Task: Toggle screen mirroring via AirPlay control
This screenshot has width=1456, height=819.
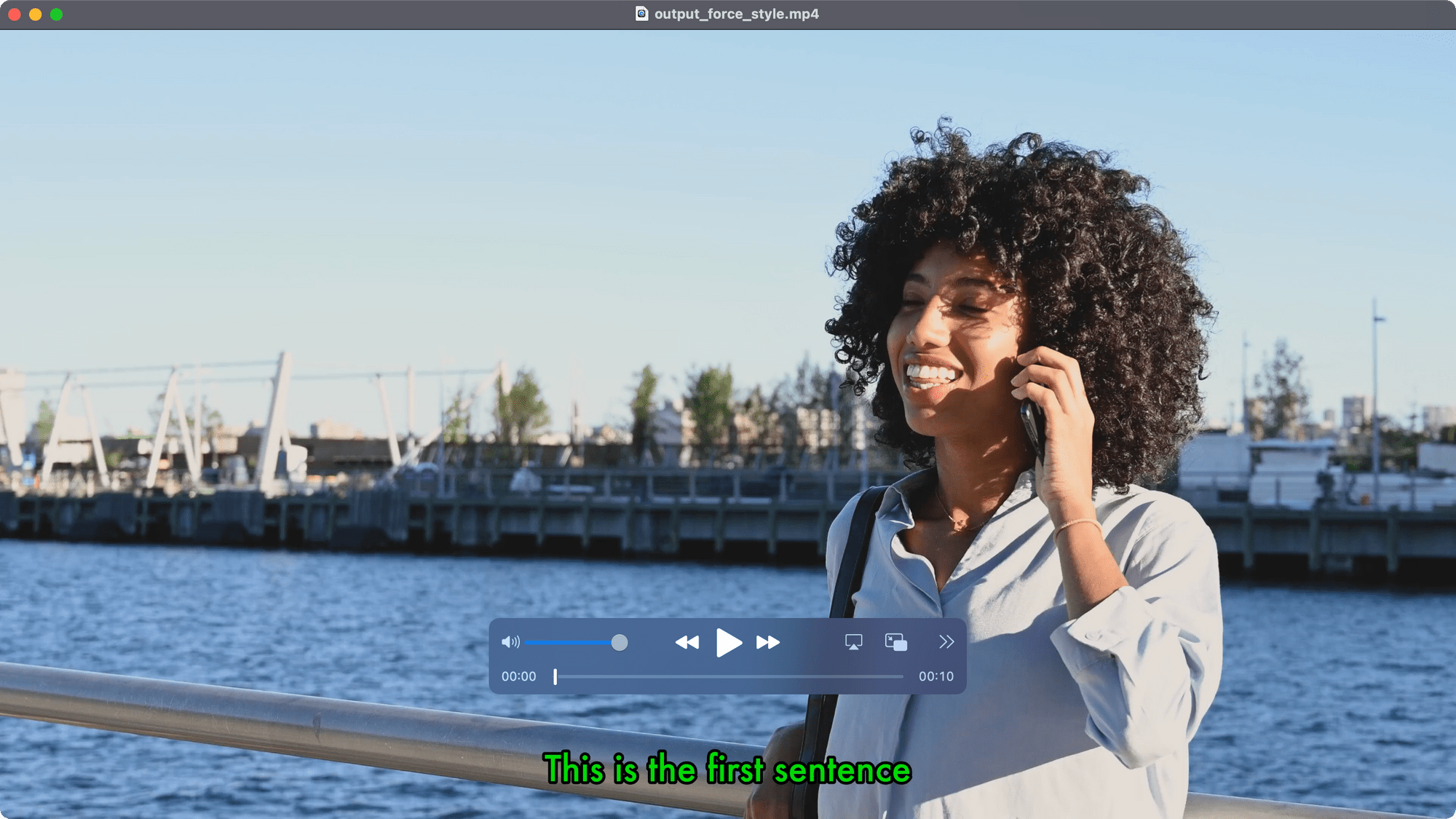Action: click(854, 641)
